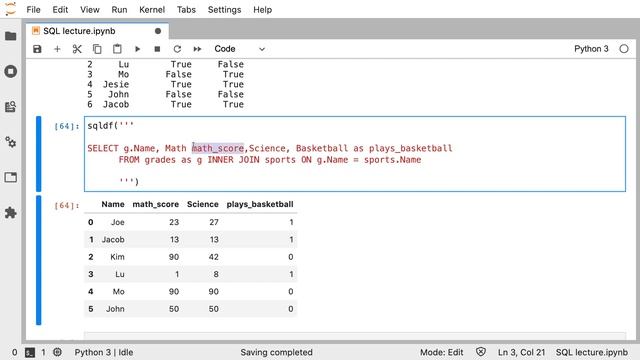Click the Science column header
Image resolution: width=640 pixels, height=360 pixels.
(202, 204)
